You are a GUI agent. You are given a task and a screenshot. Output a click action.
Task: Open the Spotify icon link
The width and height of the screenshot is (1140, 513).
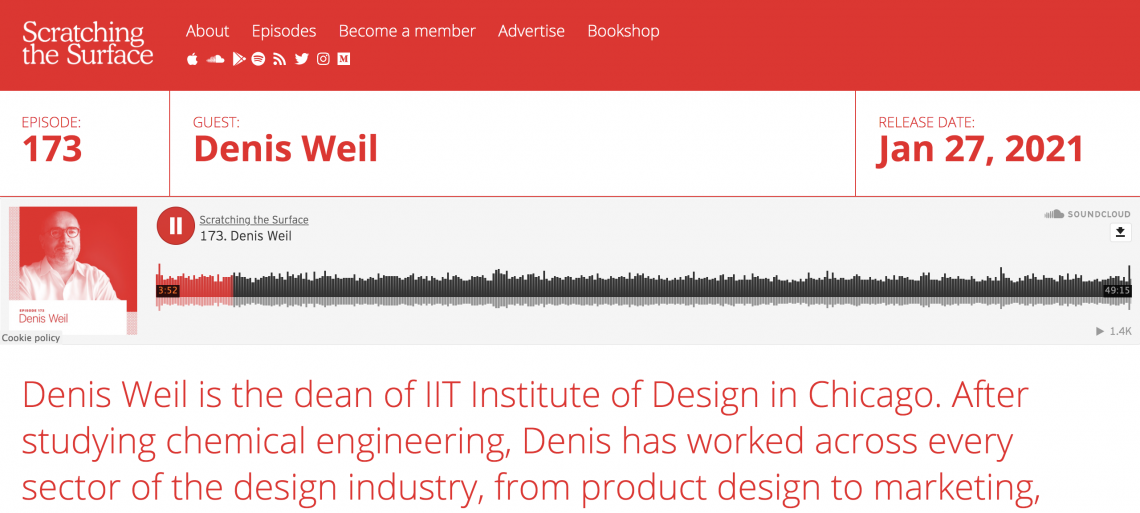258,60
